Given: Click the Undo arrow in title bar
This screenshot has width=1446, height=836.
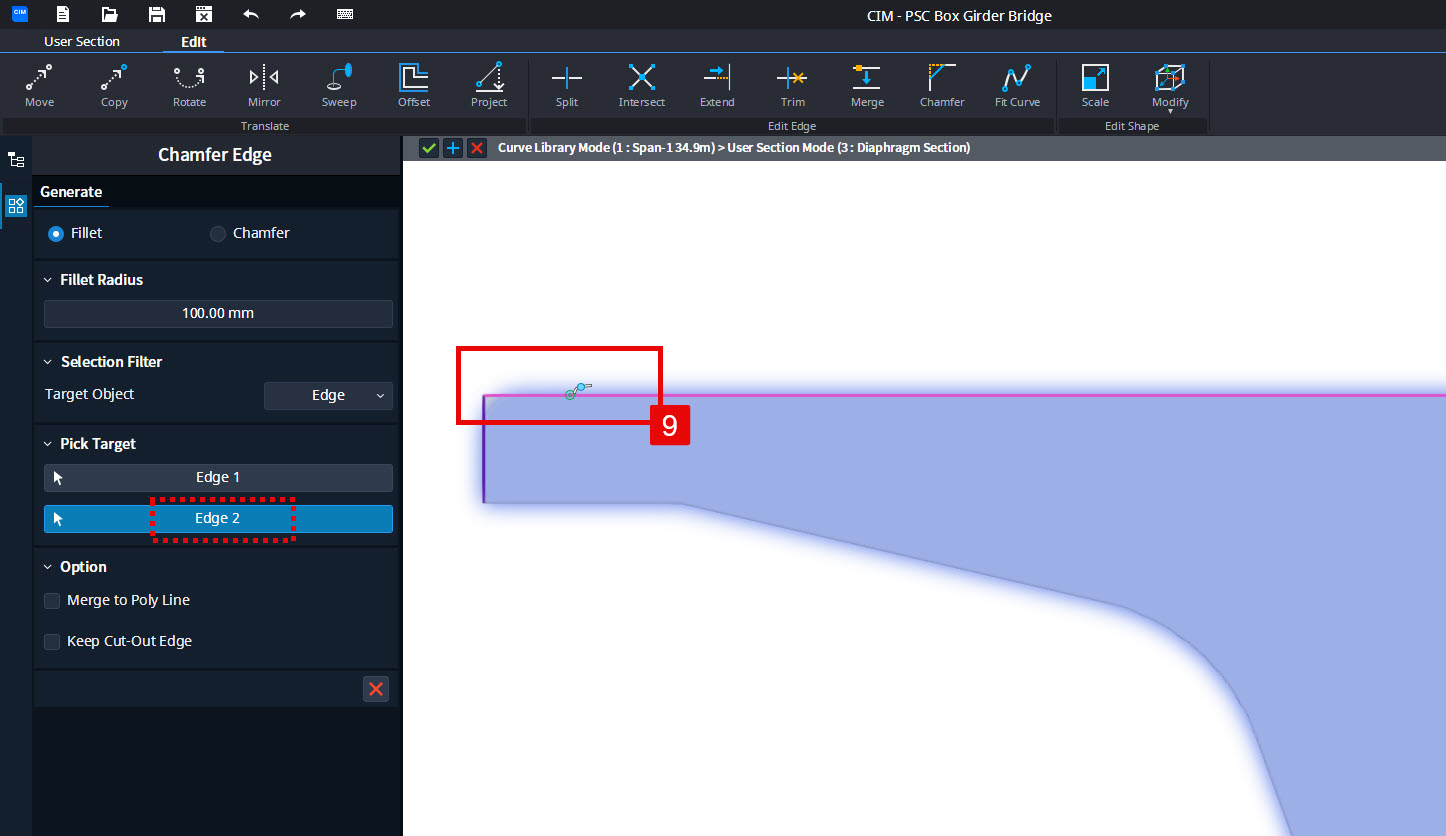Looking at the screenshot, I should coord(251,15).
